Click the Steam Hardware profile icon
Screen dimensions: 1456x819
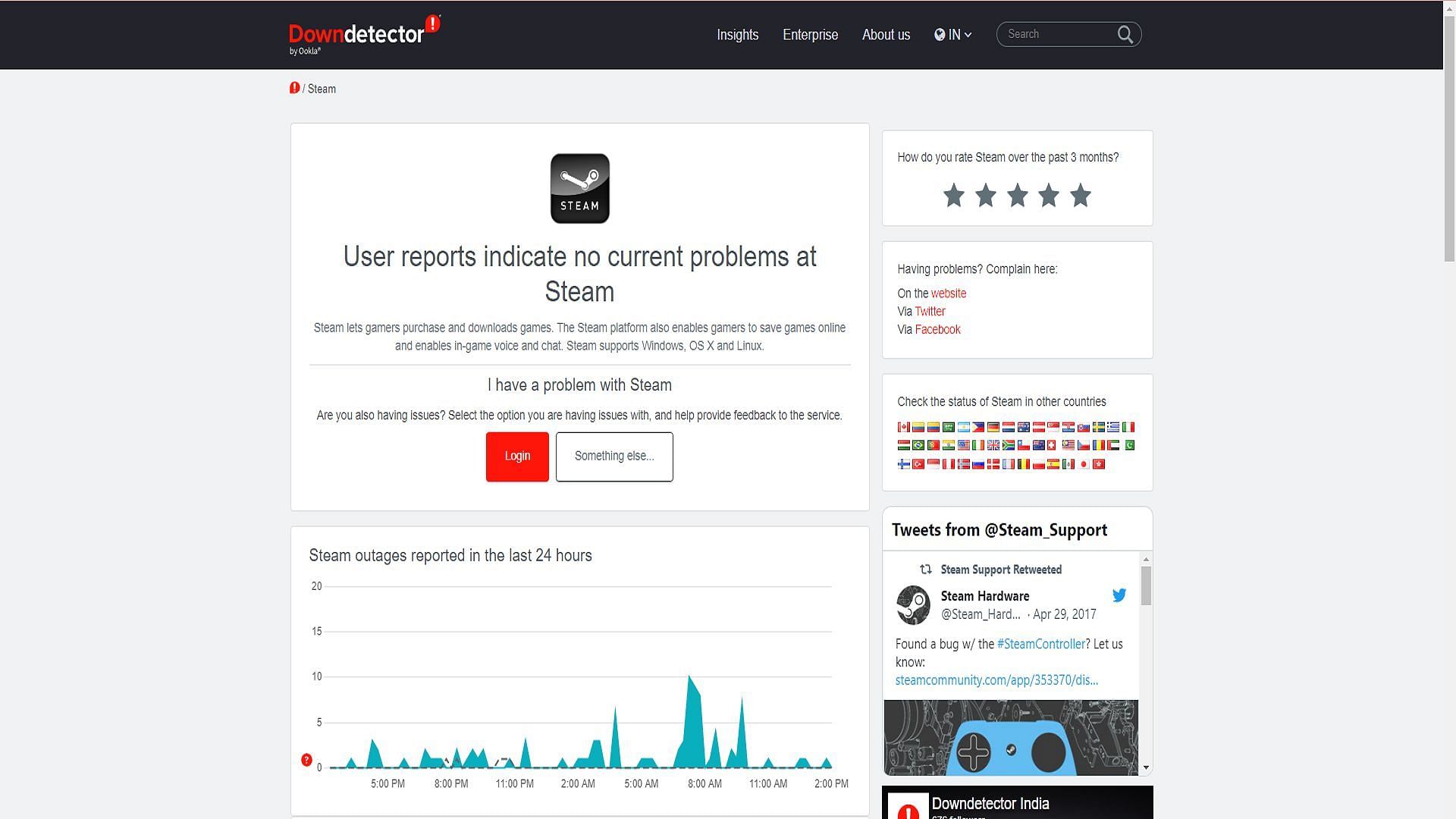(912, 604)
